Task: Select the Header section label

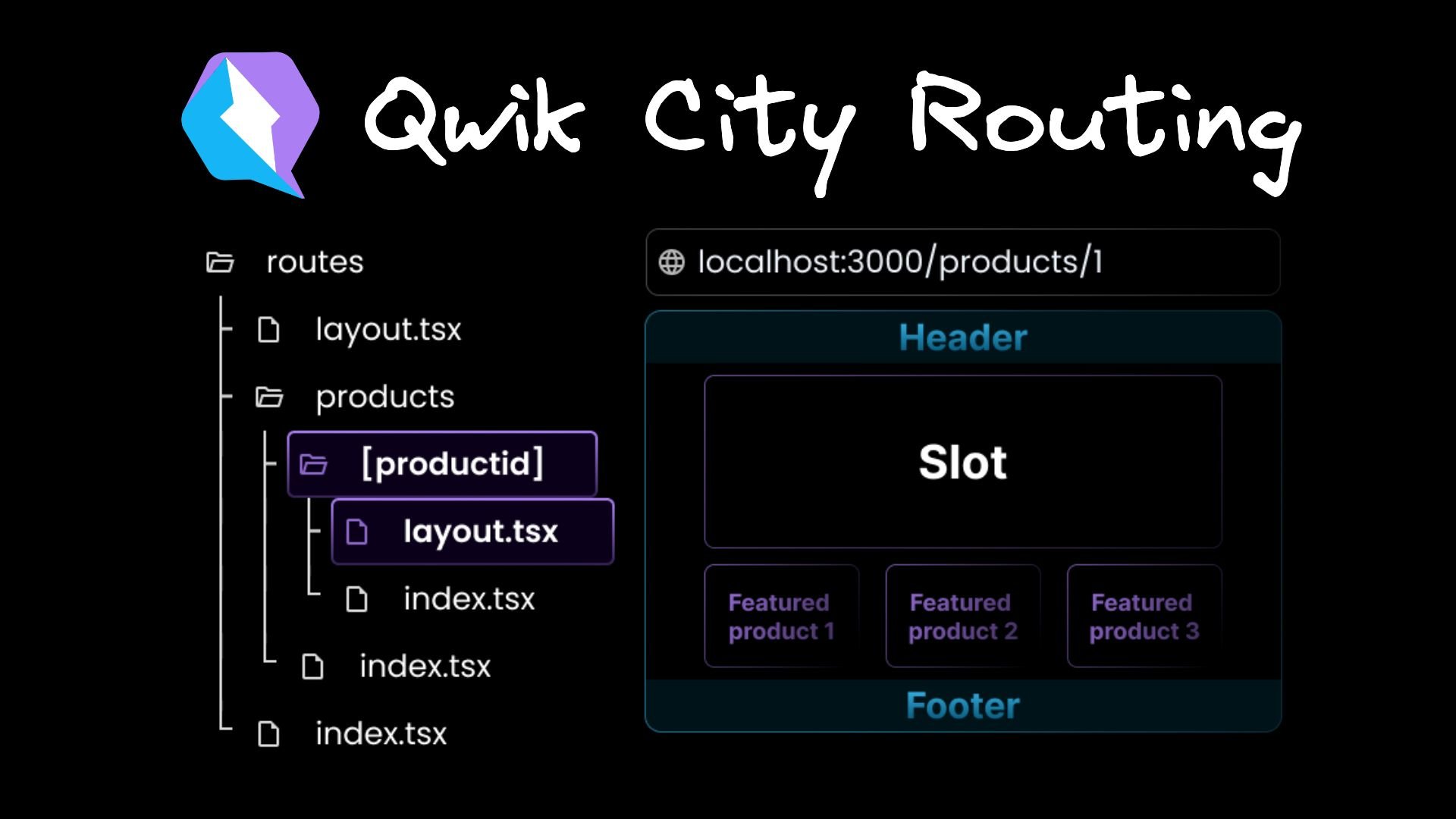Action: click(962, 337)
